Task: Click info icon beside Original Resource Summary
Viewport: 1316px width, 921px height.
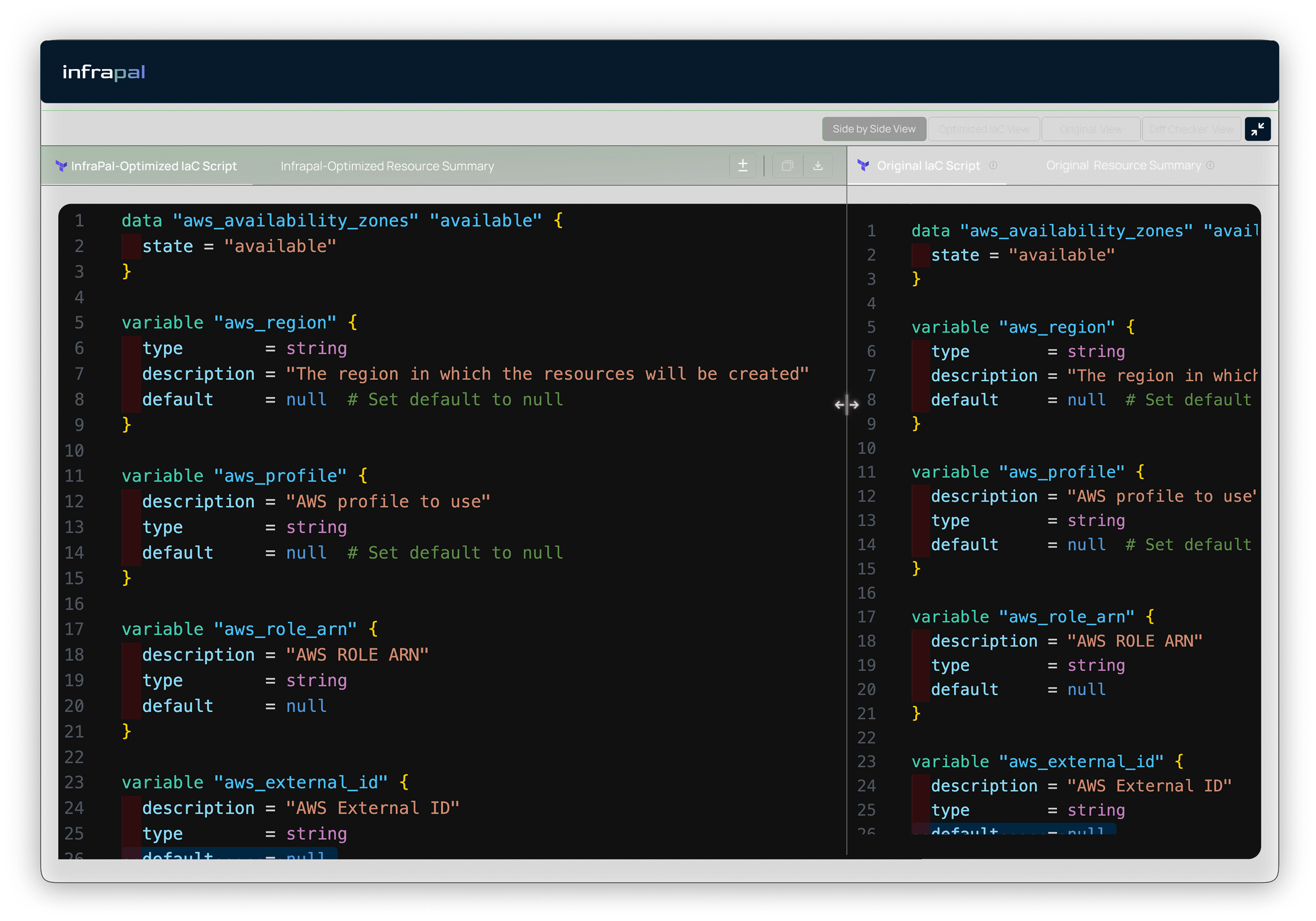Action: (1210, 166)
